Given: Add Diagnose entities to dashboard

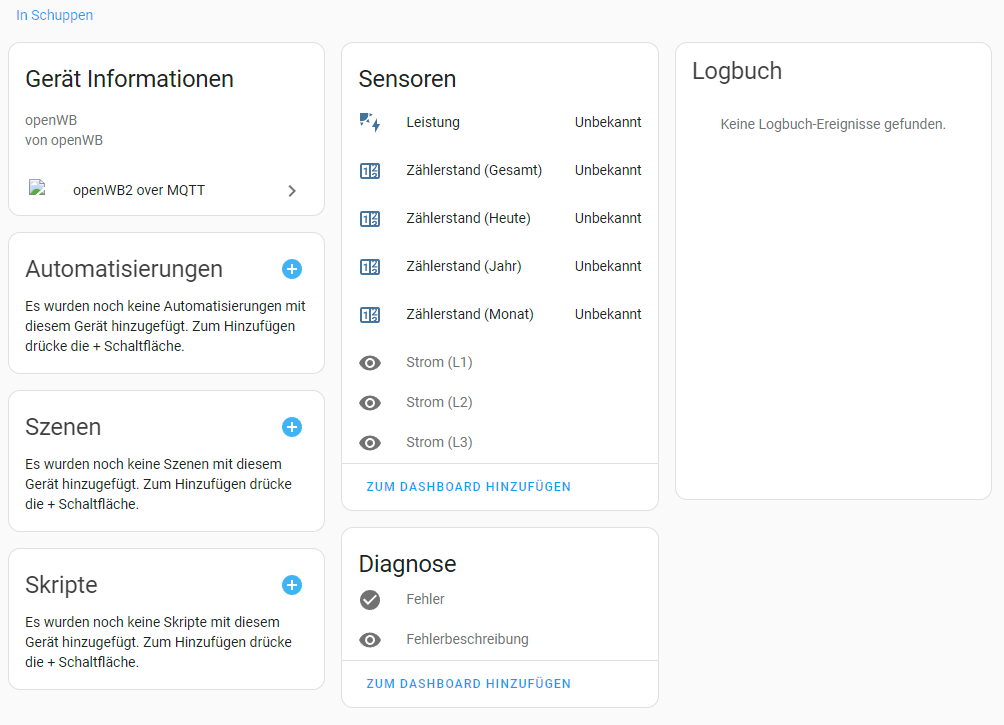Looking at the screenshot, I should (x=469, y=684).
